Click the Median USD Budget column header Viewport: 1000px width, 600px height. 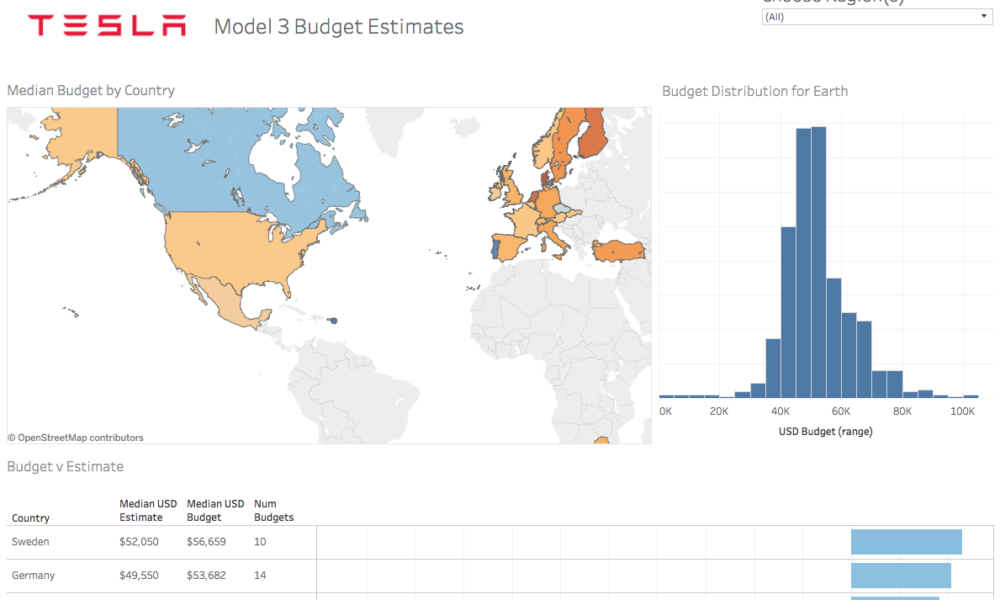tap(215, 510)
